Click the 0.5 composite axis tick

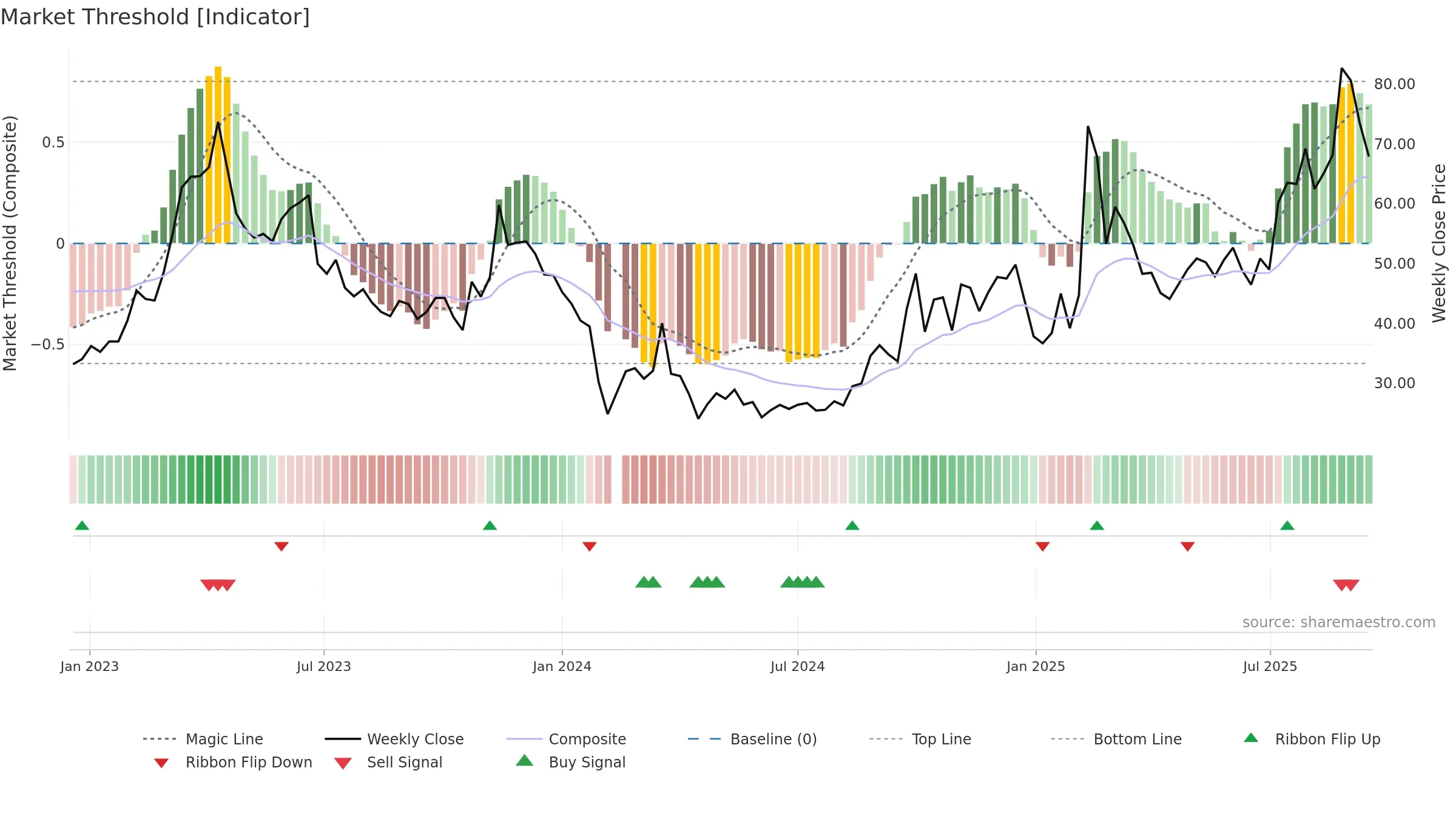53,143
